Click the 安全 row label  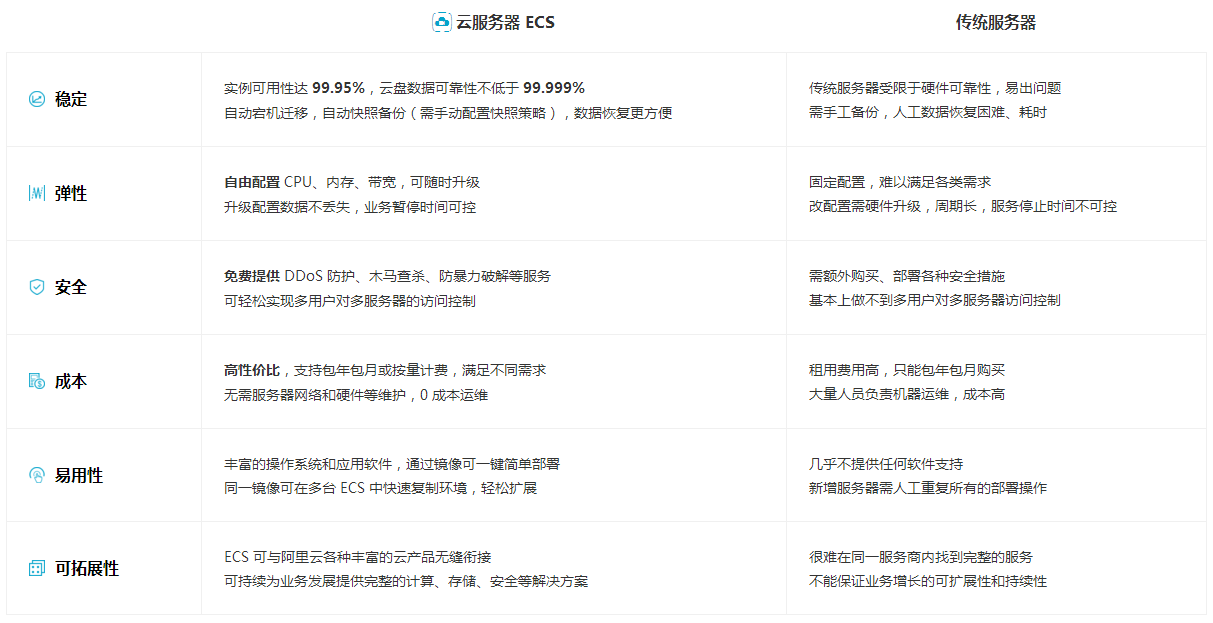click(x=71, y=287)
